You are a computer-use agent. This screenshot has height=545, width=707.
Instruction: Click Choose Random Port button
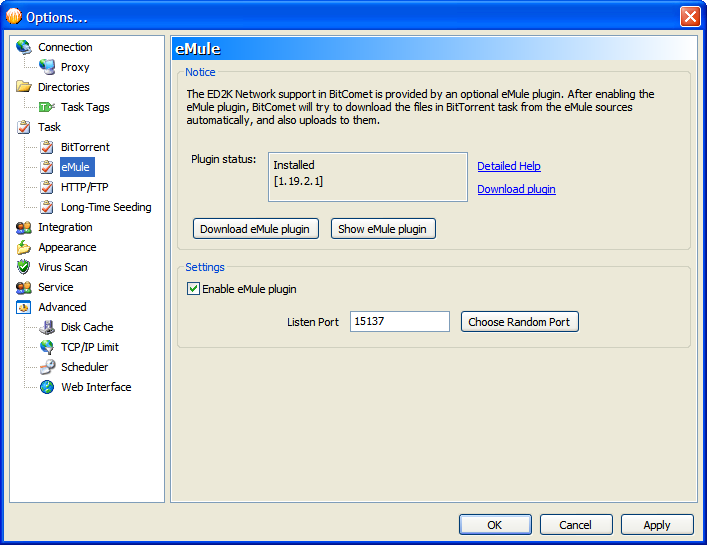[x=519, y=321]
